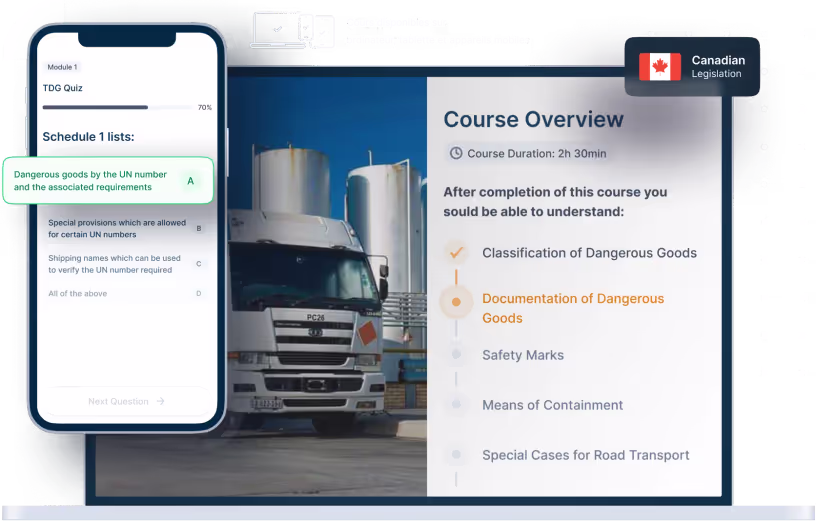
Task: Open the Canadian Legislation badge
Action: pos(692,67)
